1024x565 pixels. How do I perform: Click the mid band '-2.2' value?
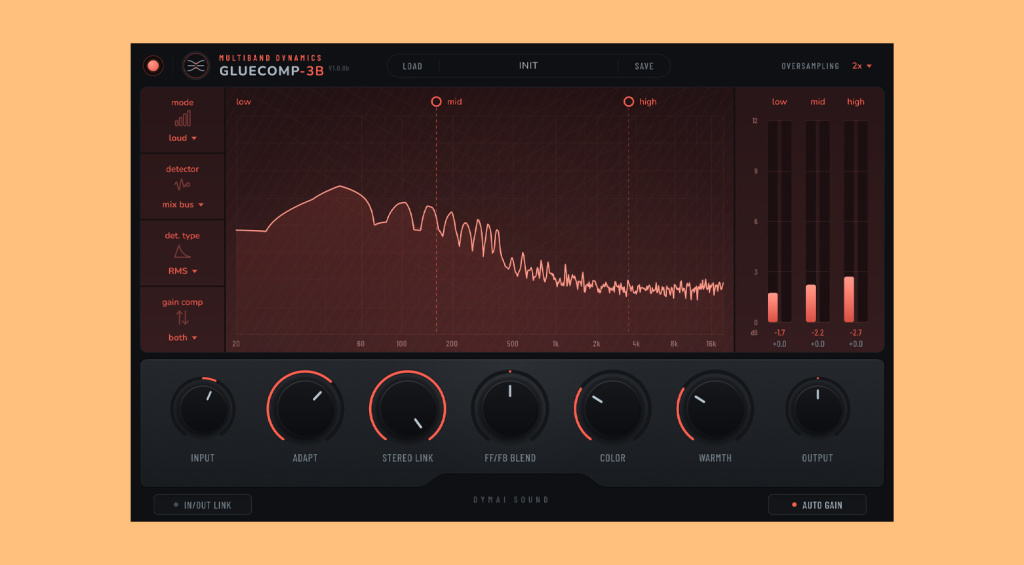click(x=817, y=333)
